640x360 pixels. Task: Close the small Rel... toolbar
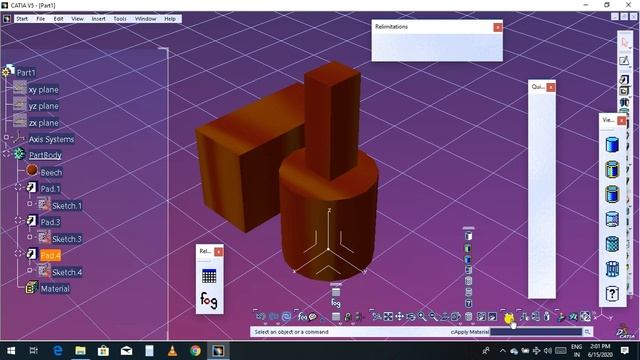[218, 251]
